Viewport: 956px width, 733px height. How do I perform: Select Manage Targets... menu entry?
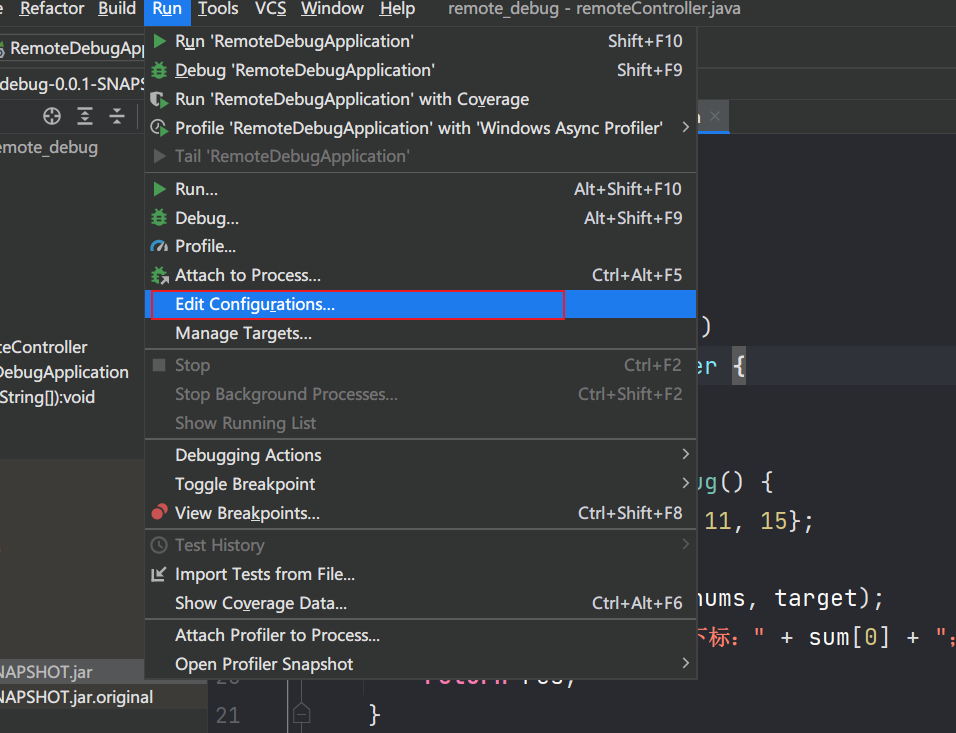coord(243,333)
